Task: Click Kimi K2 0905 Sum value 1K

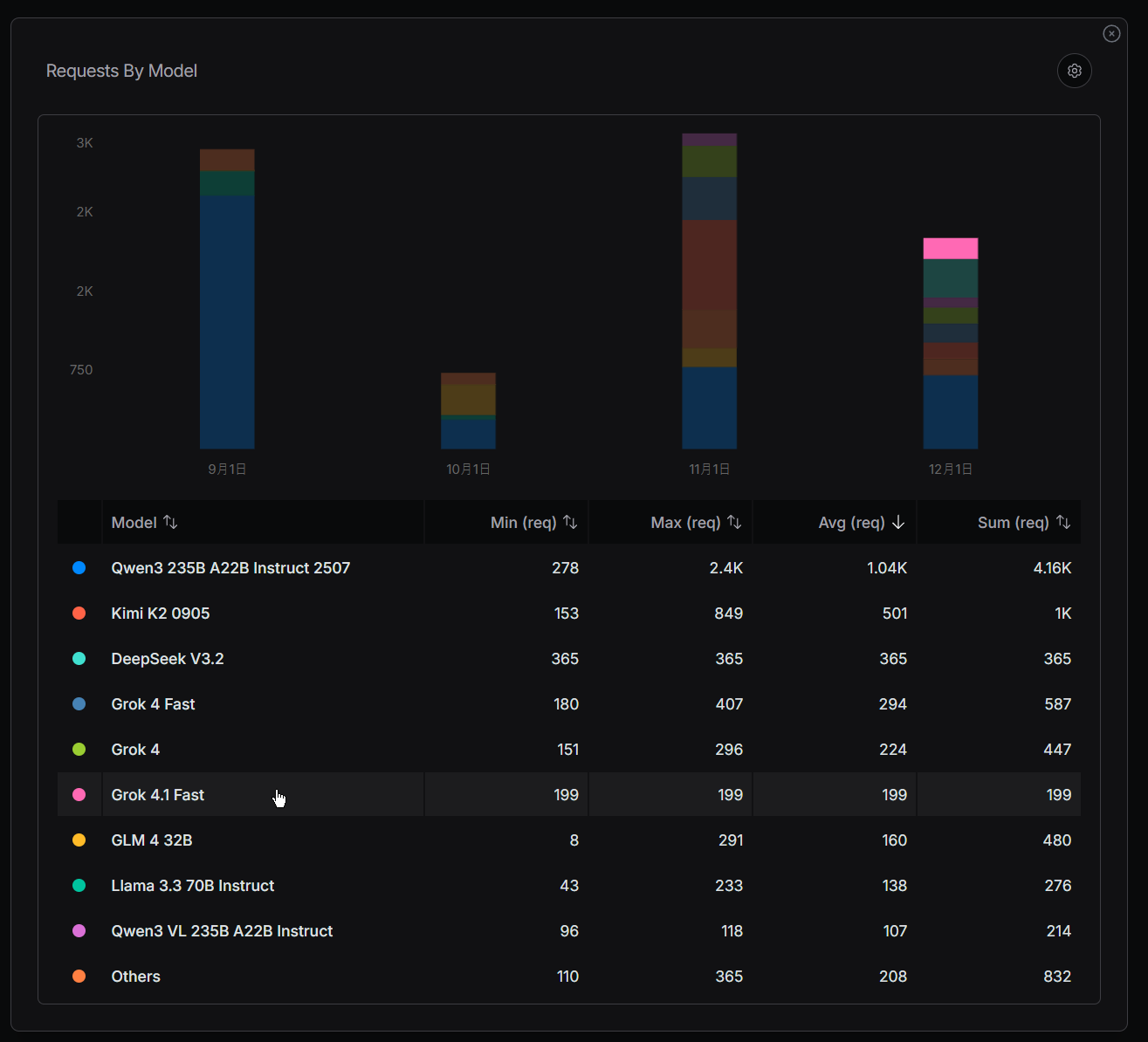Action: (1063, 613)
